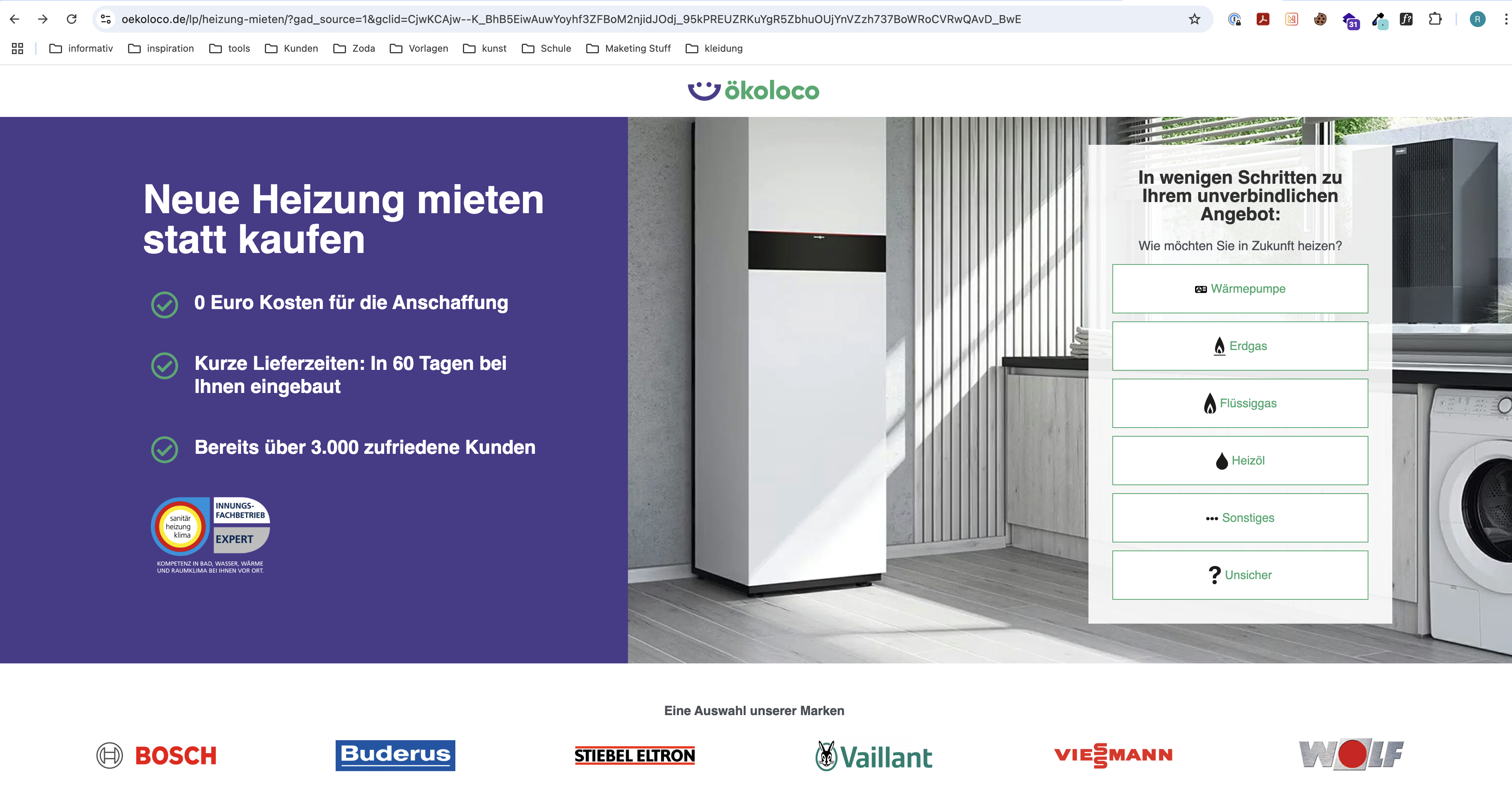This screenshot has height=805, width=1512.
Task: Click text '0 Euro Kosten für die Anschaffung'
Action: pyautogui.click(x=351, y=302)
